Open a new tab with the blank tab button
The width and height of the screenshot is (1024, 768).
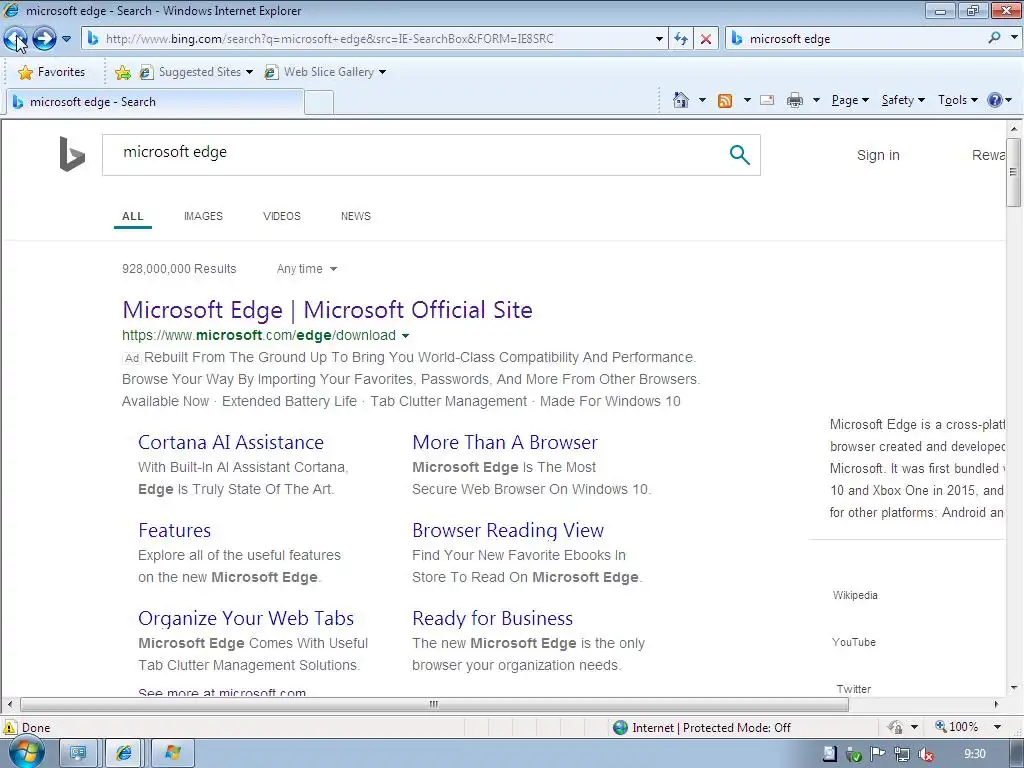click(319, 103)
